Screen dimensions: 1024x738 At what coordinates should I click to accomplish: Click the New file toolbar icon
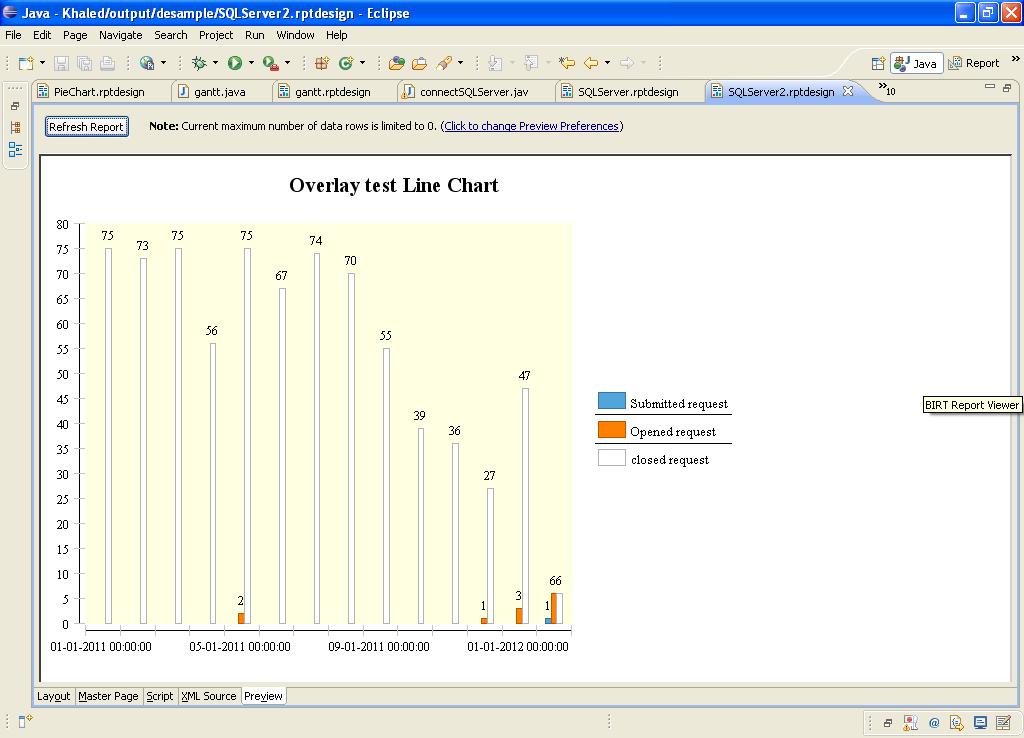(26, 63)
